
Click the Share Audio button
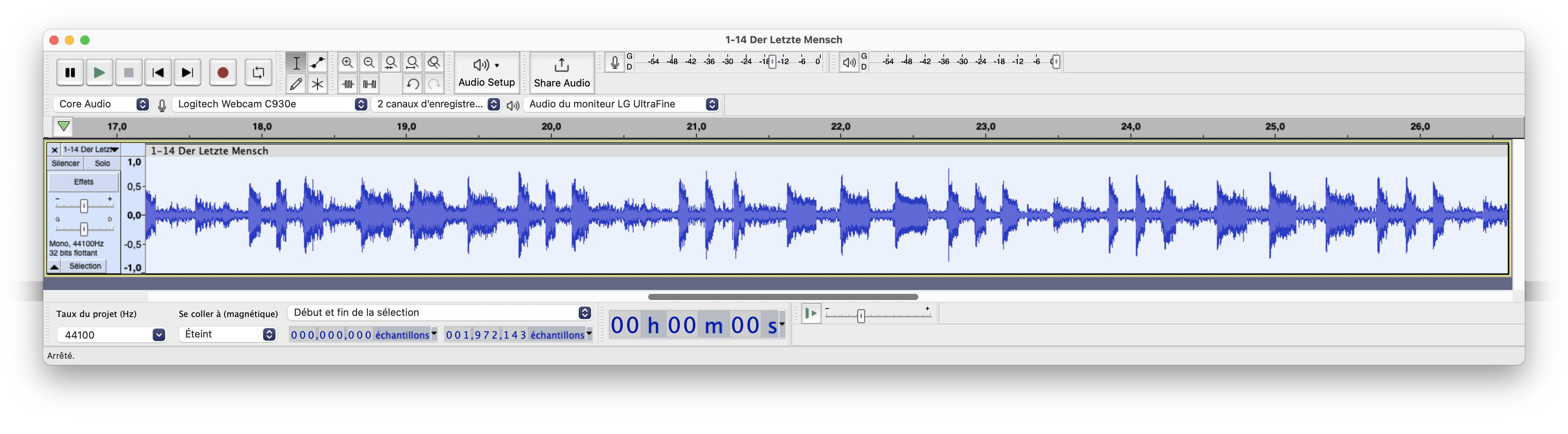coord(562,73)
